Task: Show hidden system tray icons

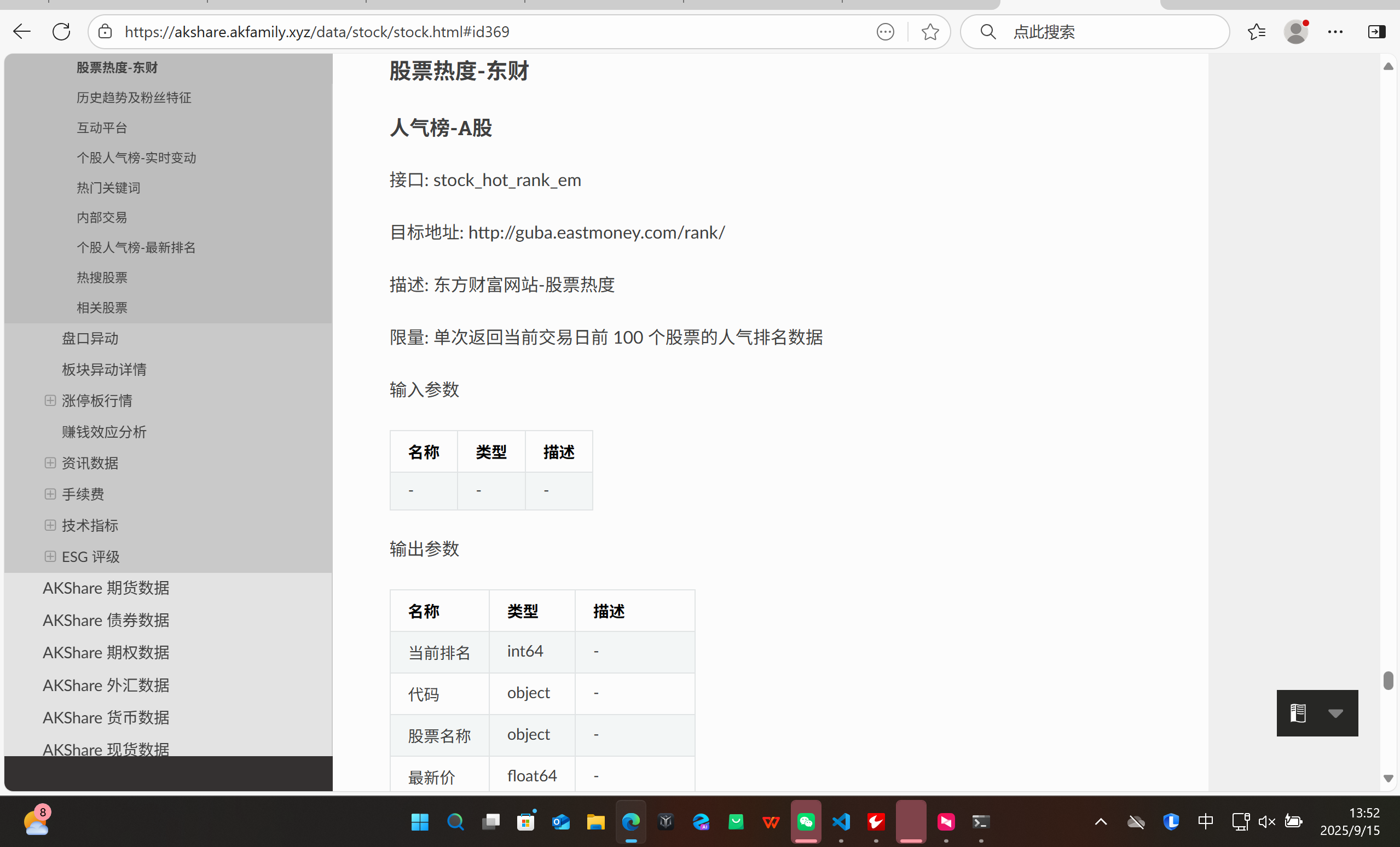Action: point(1101,821)
